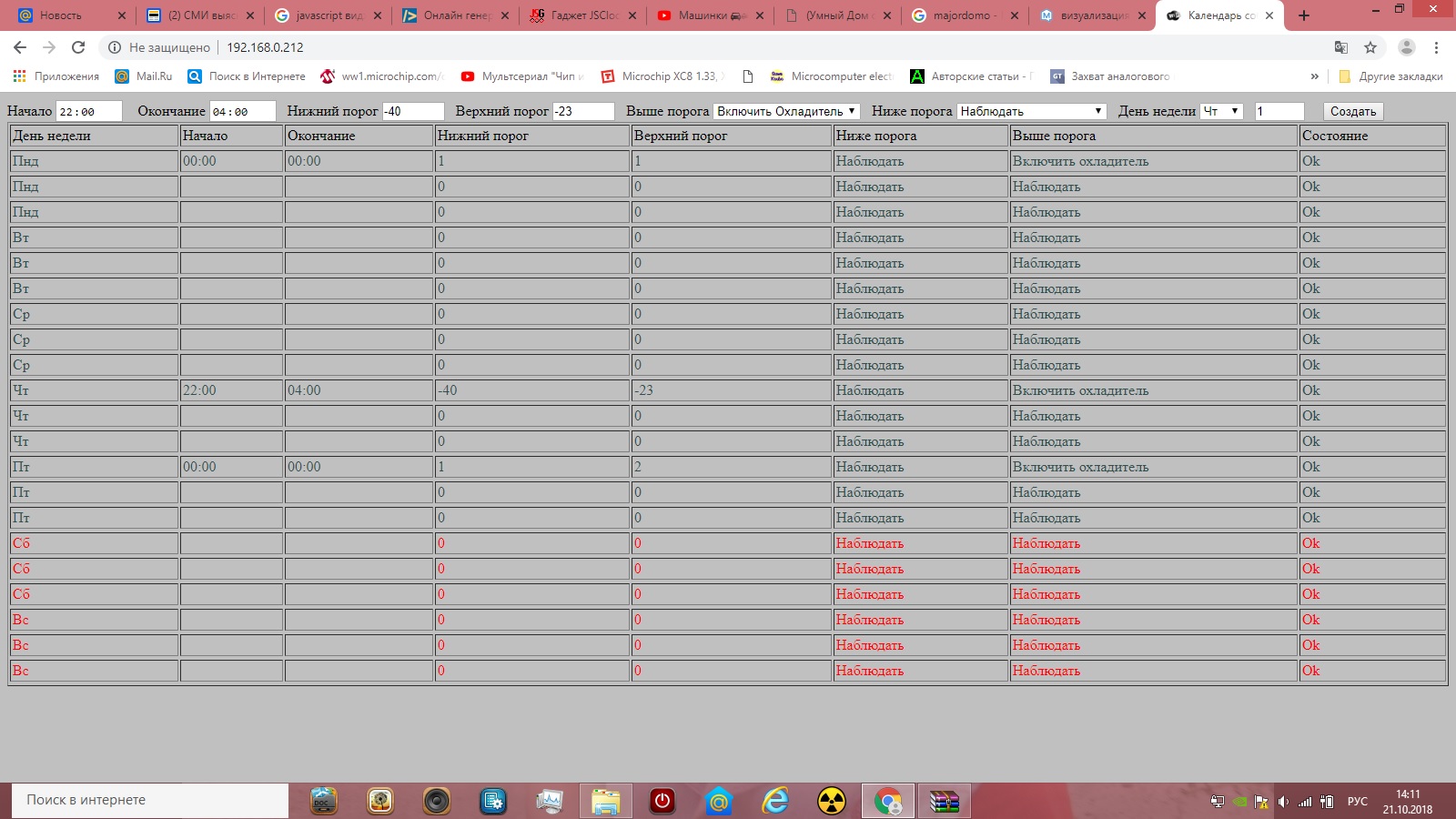Screen dimensions: 1456x819
Task: Click the volume speaker icon in system tray
Action: pos(1283,802)
